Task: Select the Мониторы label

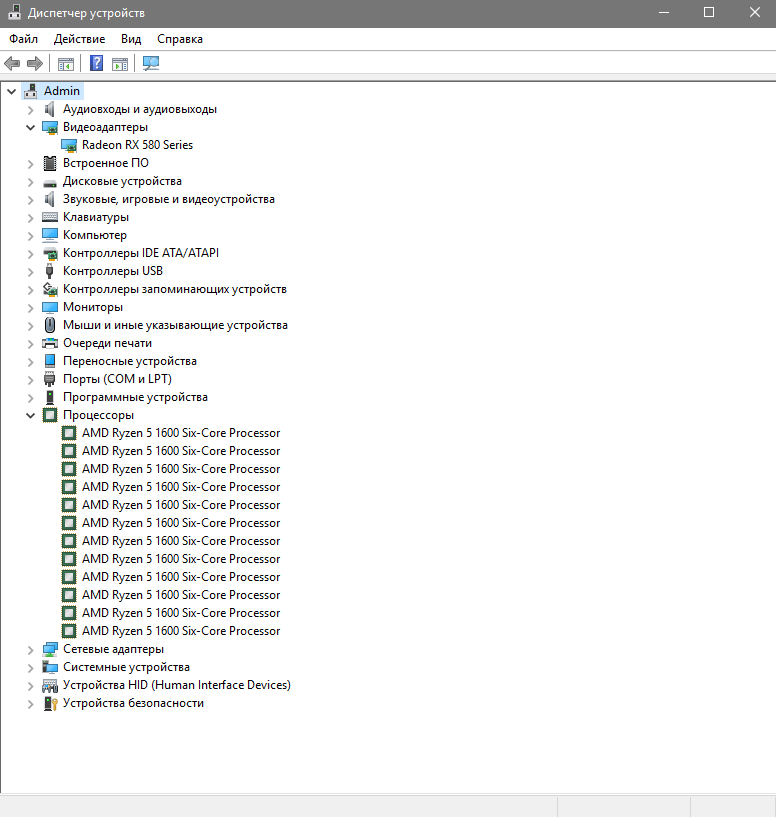Action: (x=93, y=307)
